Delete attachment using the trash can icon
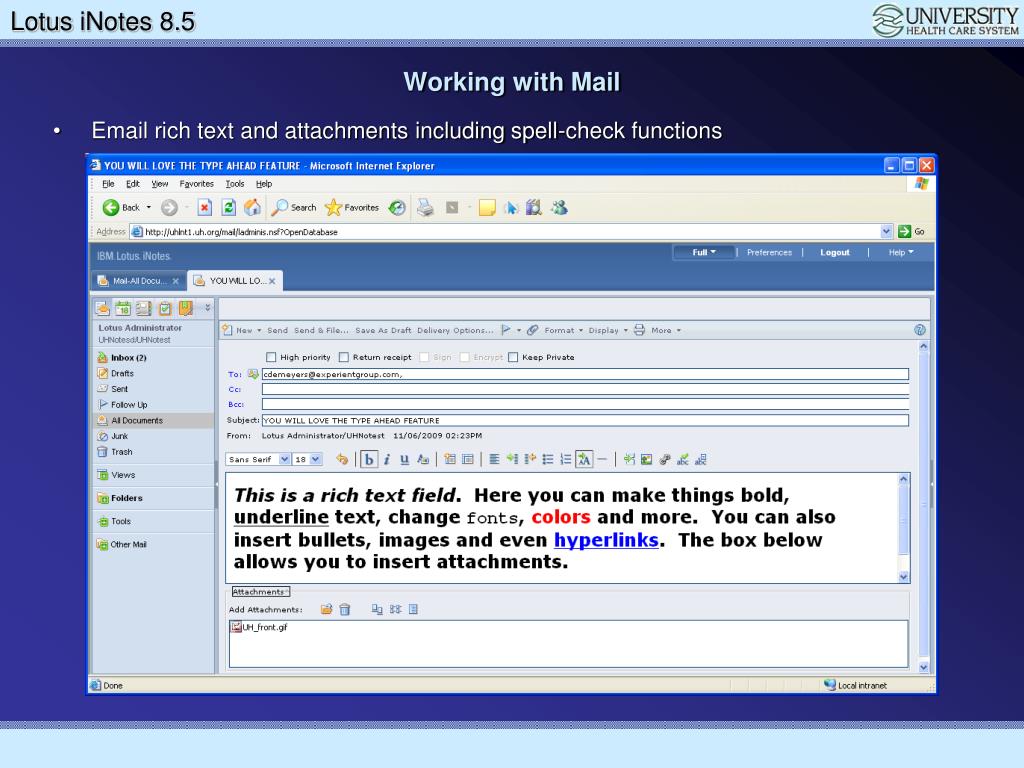 click(x=345, y=609)
